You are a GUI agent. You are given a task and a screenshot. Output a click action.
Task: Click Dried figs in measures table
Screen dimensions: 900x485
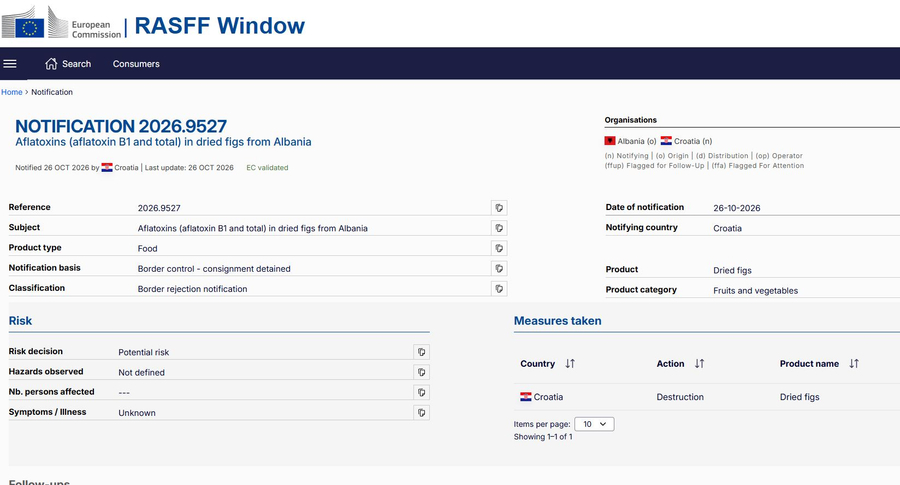pos(800,397)
